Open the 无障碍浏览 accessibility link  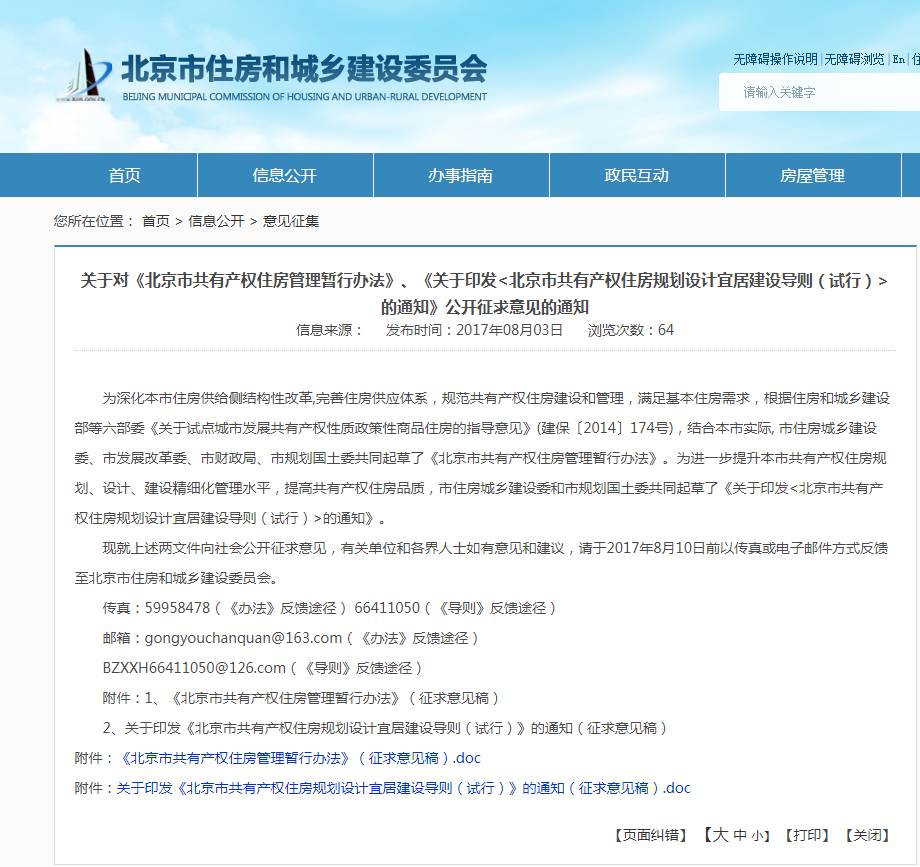[854, 59]
